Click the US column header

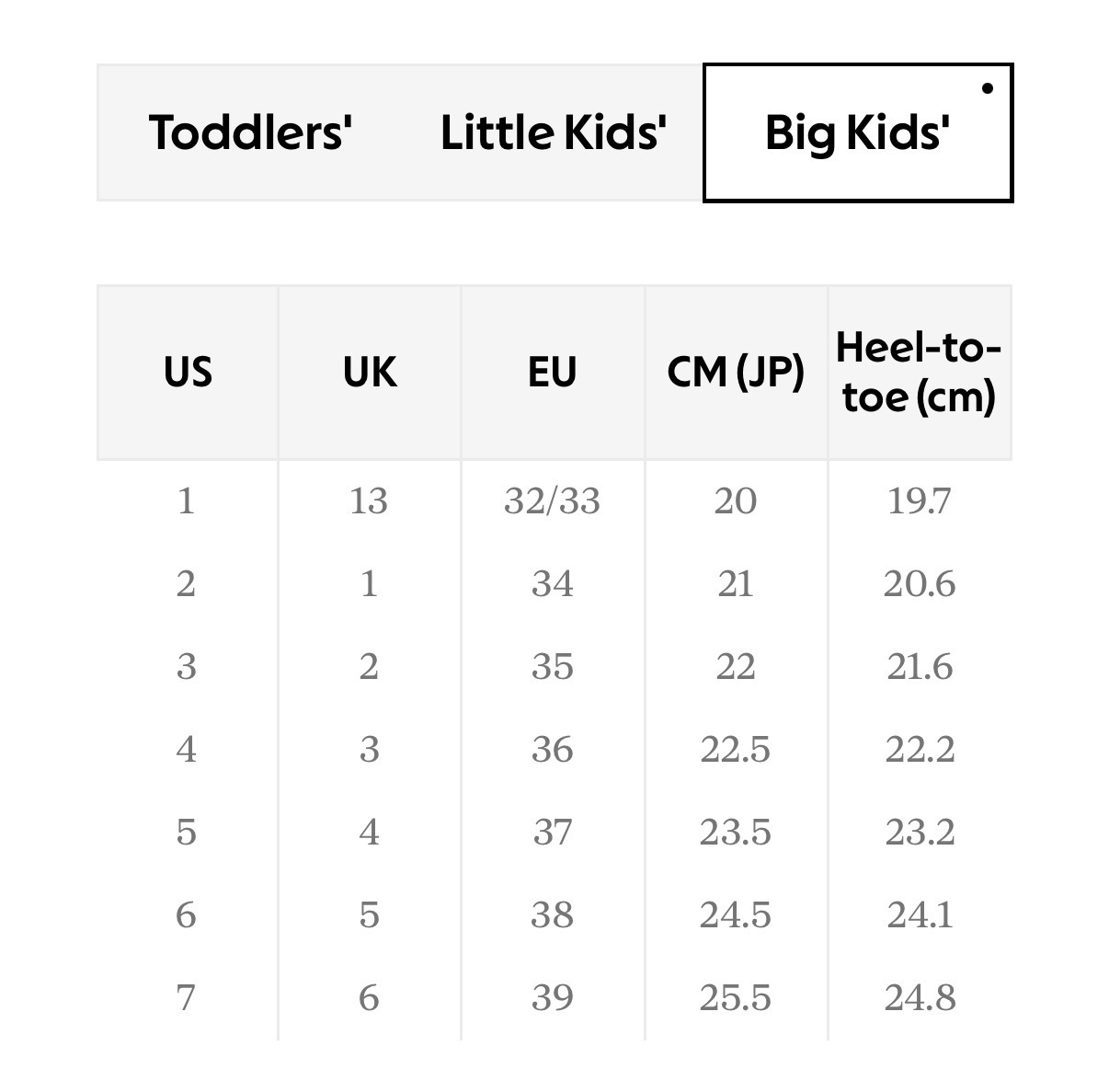(x=188, y=373)
